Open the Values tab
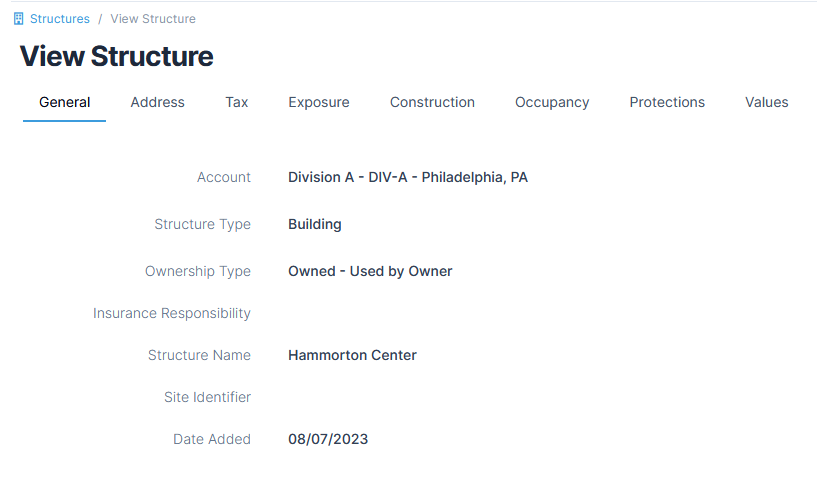The height and width of the screenshot is (497, 817). click(x=766, y=102)
